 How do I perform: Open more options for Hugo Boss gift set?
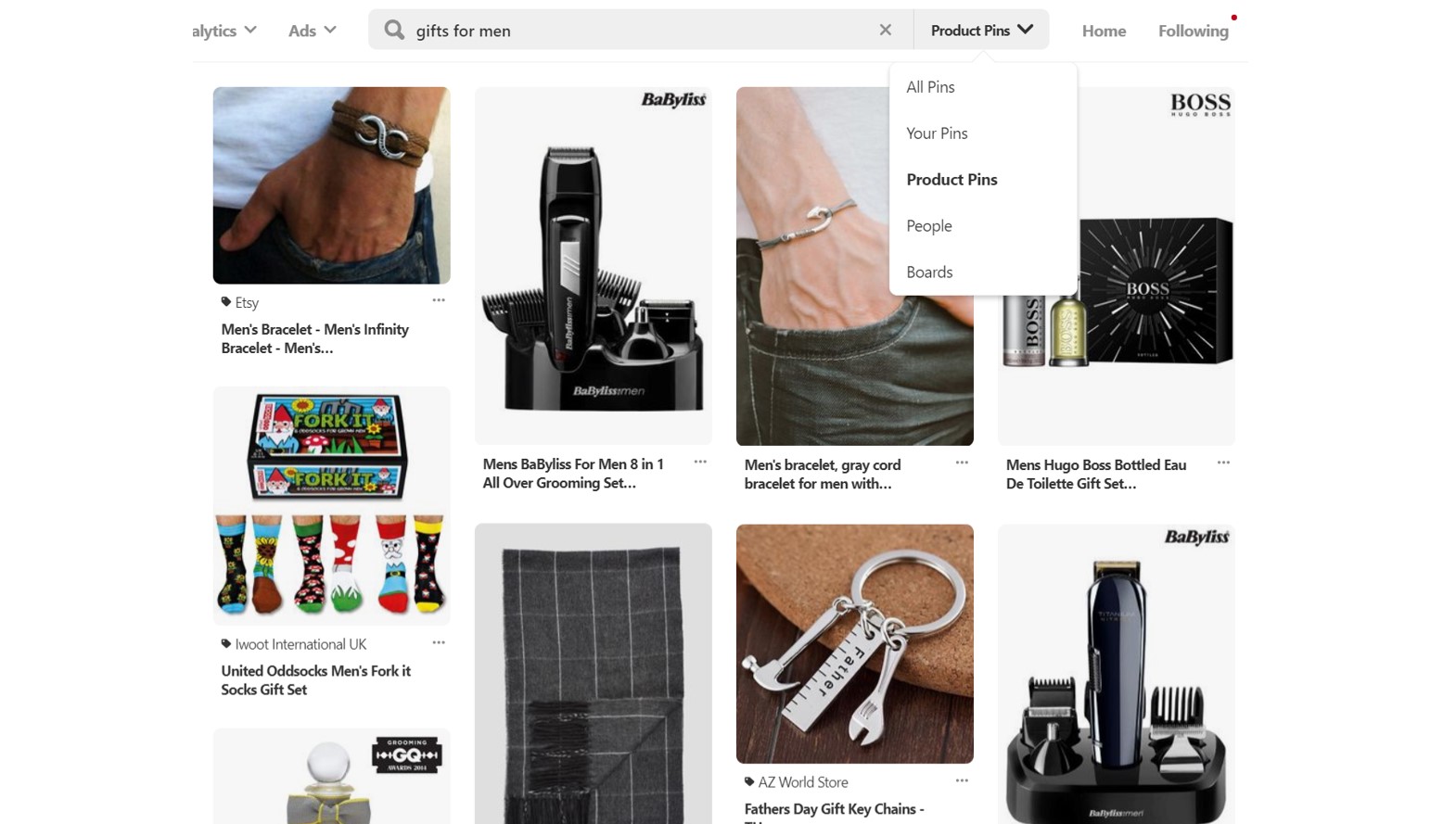click(x=1223, y=462)
